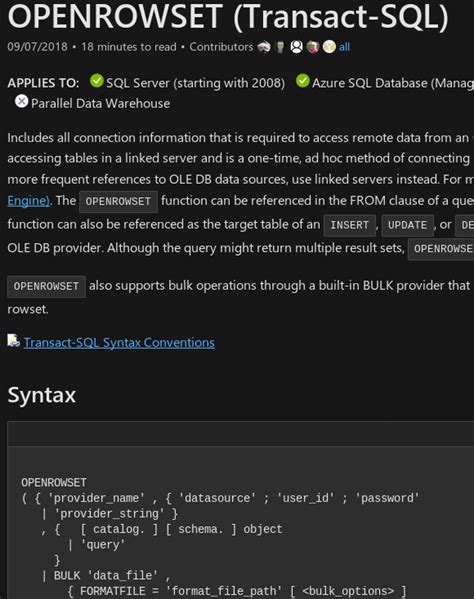Image resolution: width=474 pixels, height=599 pixels.
Task: Open the Transact-SQL Syntax Conventions link
Action: (x=119, y=343)
